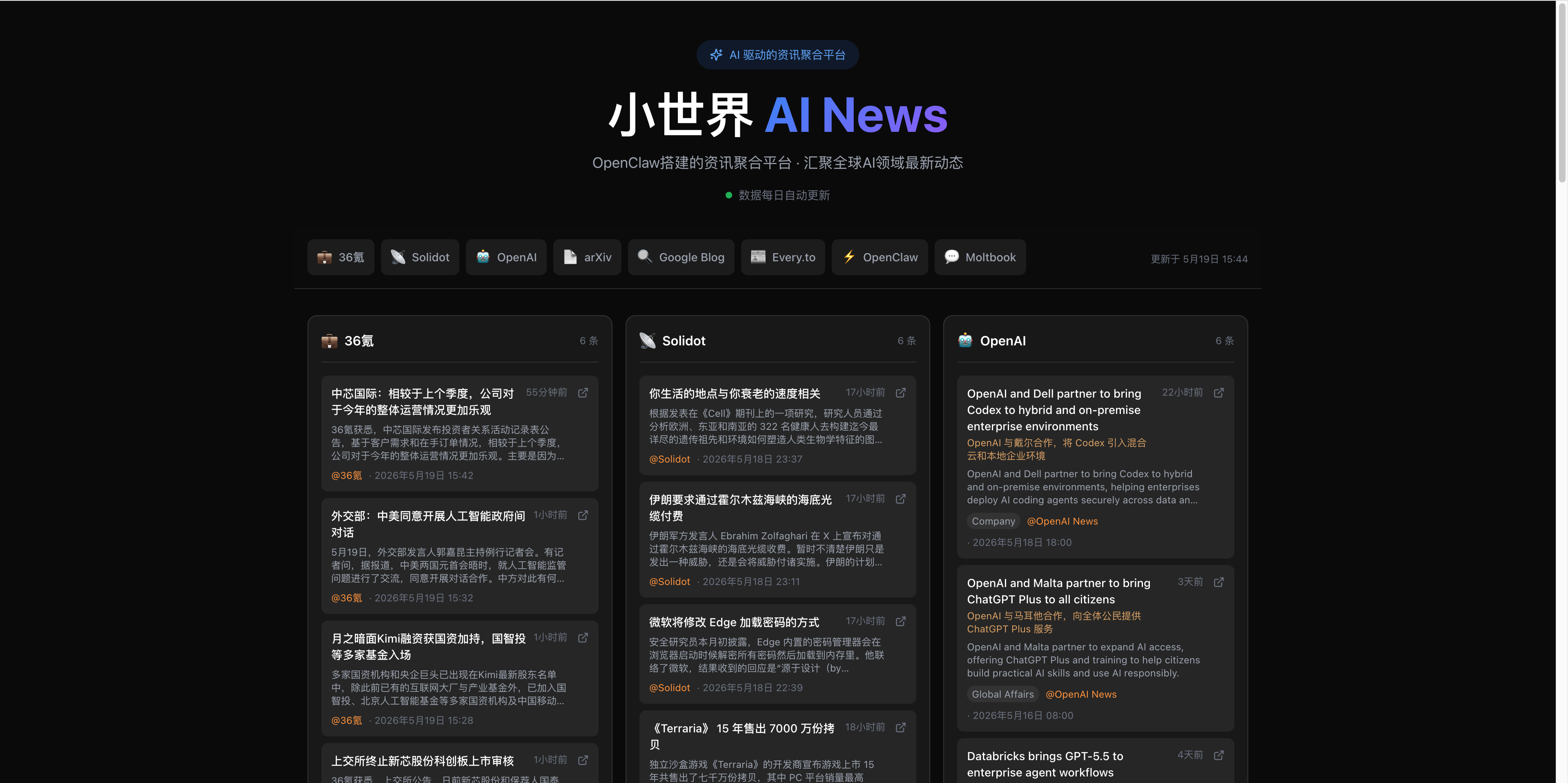Open the 外交部中美人工智能对话 headline
Image resolution: width=1568 pixels, height=783 pixels.
pyautogui.click(x=428, y=524)
